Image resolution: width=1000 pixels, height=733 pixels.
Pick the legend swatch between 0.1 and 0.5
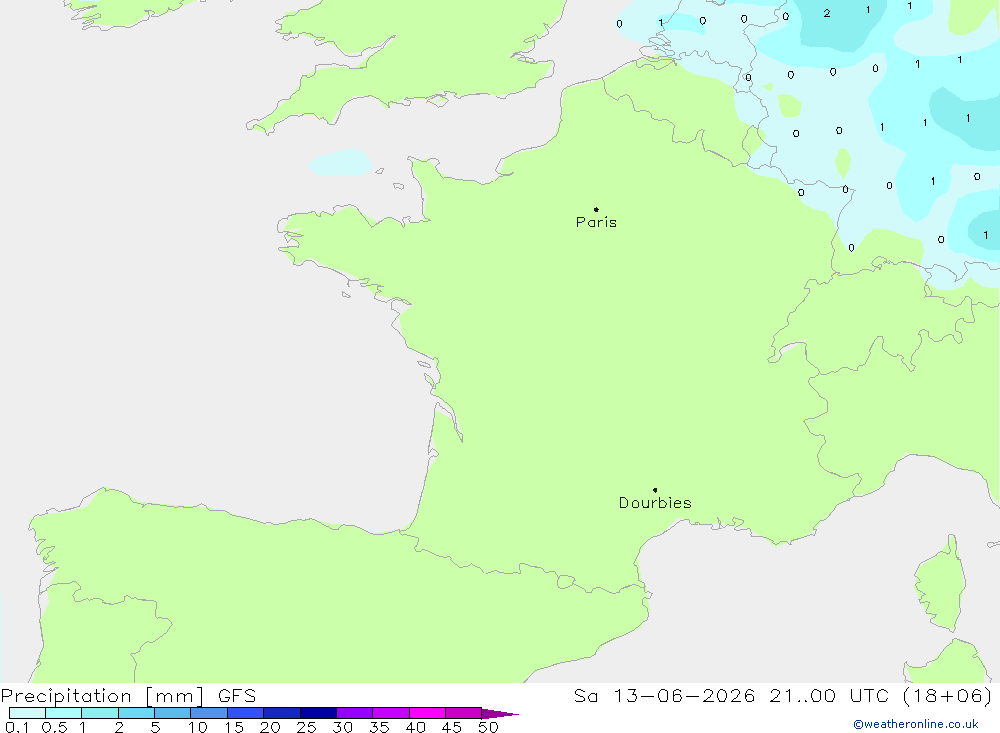pos(27,713)
